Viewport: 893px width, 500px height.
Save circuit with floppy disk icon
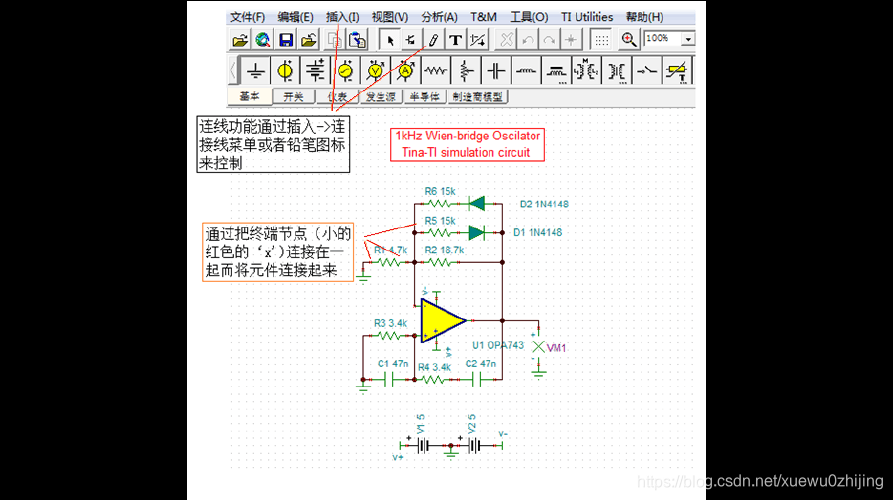(x=286, y=40)
